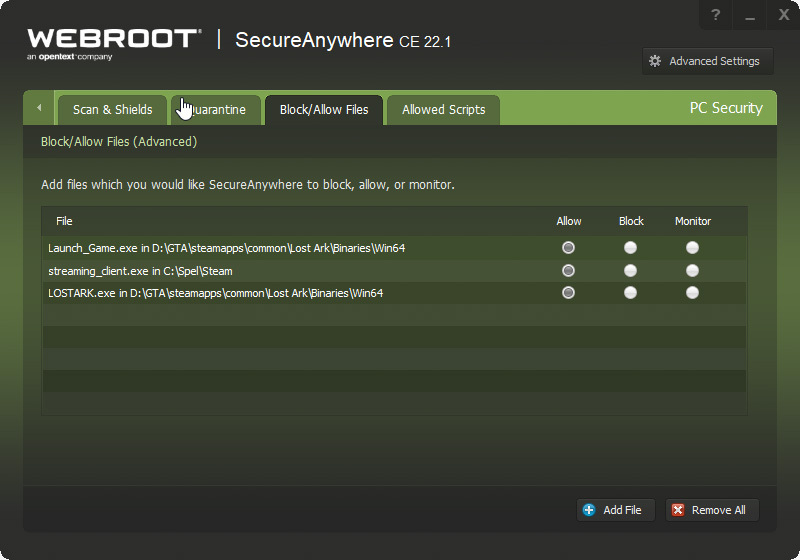Open the Block/Allow Files tab
800x560 pixels.
[324, 110]
